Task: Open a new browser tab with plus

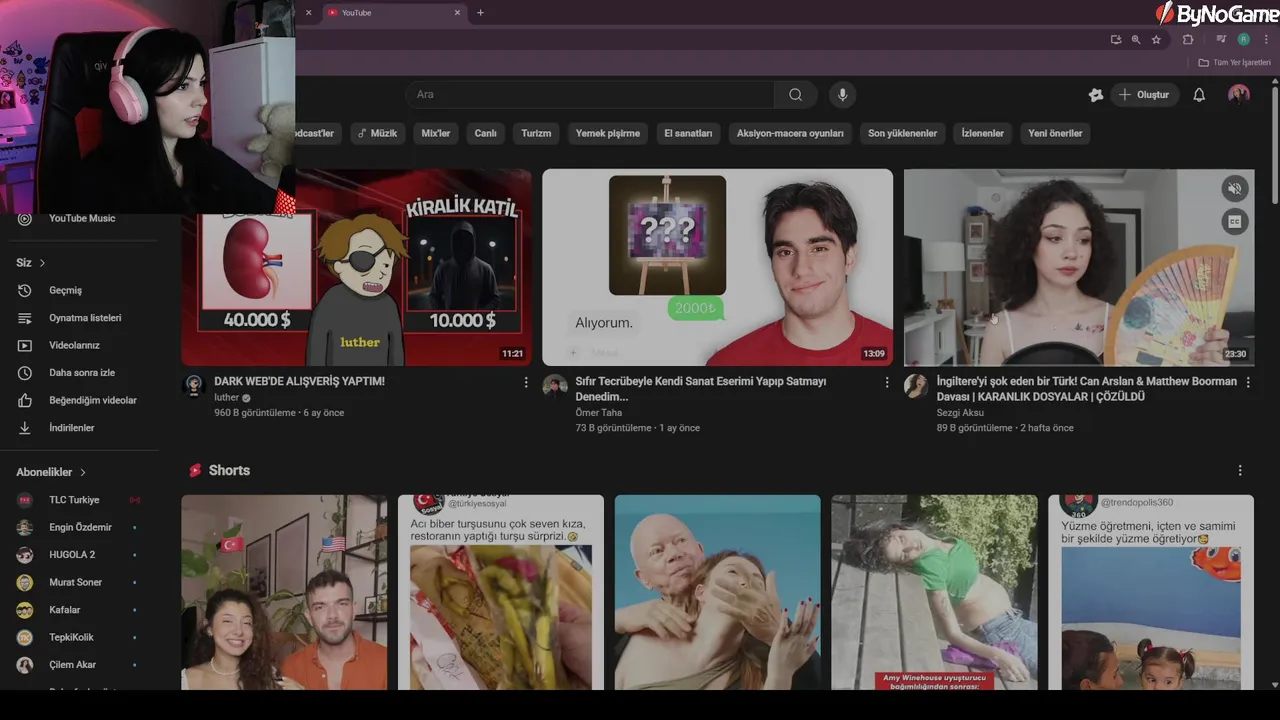Action: 480,12
